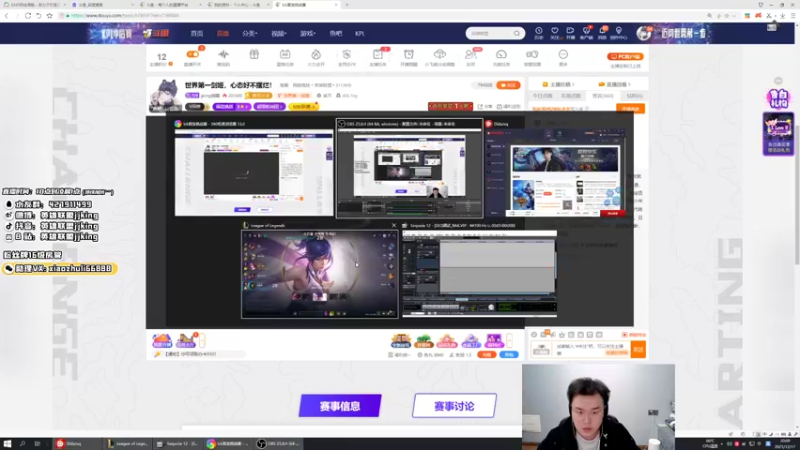
Task: Expand the right gift strip arrow
Action: (x=509, y=340)
